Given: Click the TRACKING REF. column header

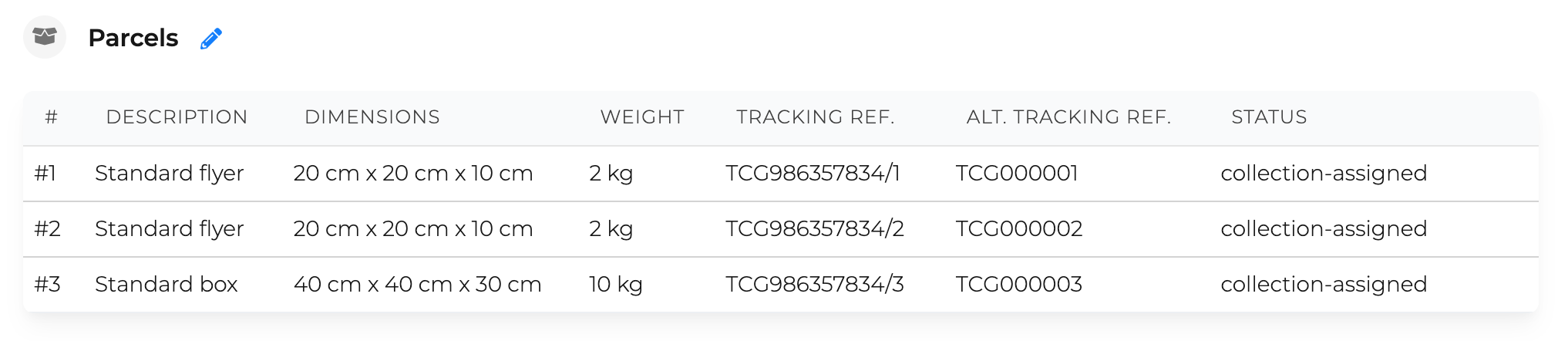Looking at the screenshot, I should (816, 116).
